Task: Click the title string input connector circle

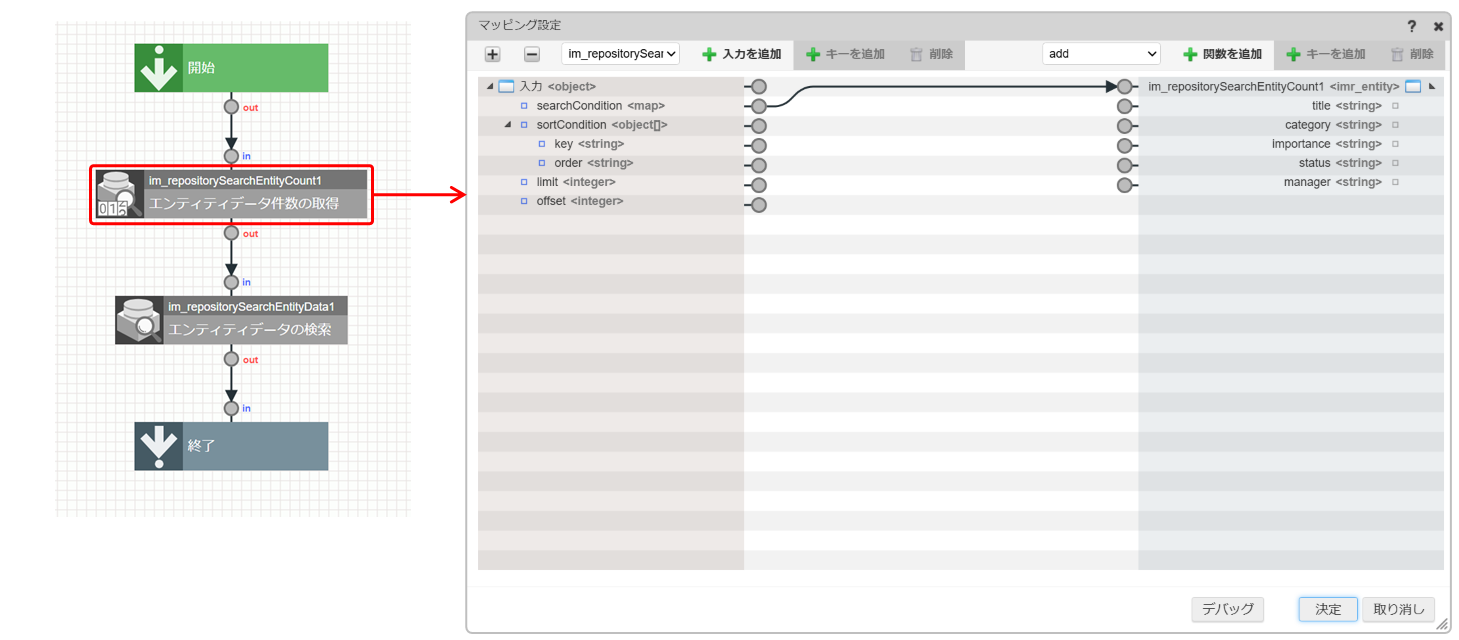Action: 1125,106
